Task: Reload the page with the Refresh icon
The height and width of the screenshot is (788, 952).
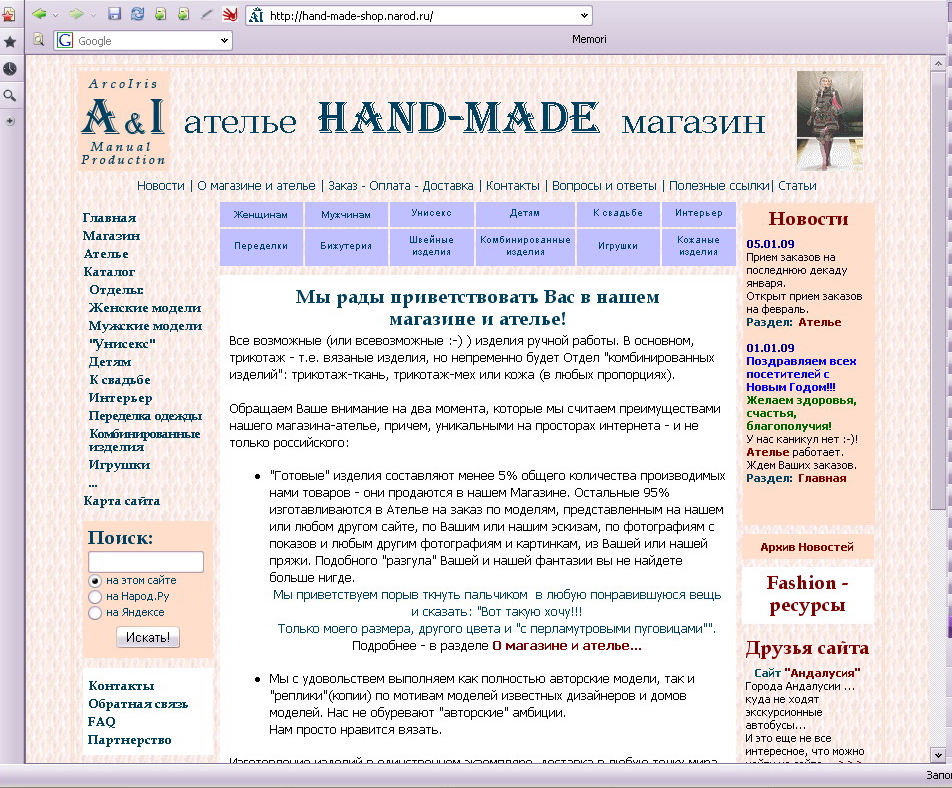Action: [137, 14]
